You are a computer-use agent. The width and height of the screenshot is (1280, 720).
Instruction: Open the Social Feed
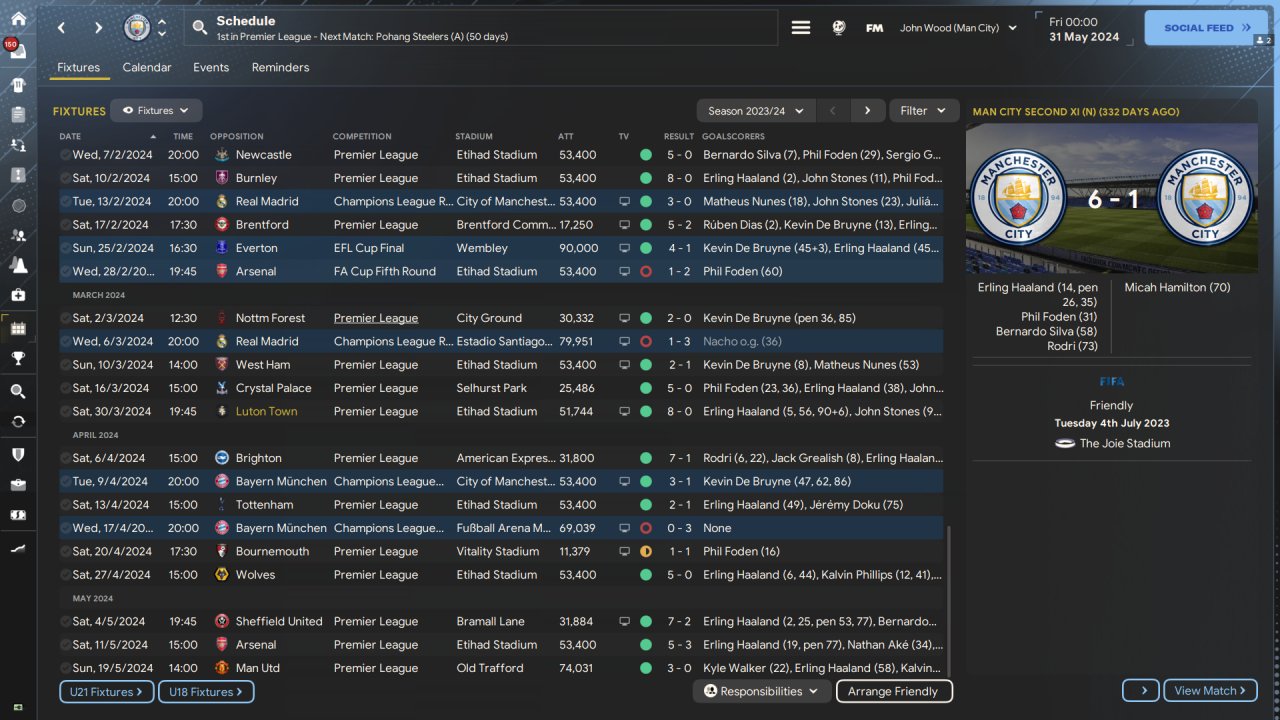point(1207,28)
